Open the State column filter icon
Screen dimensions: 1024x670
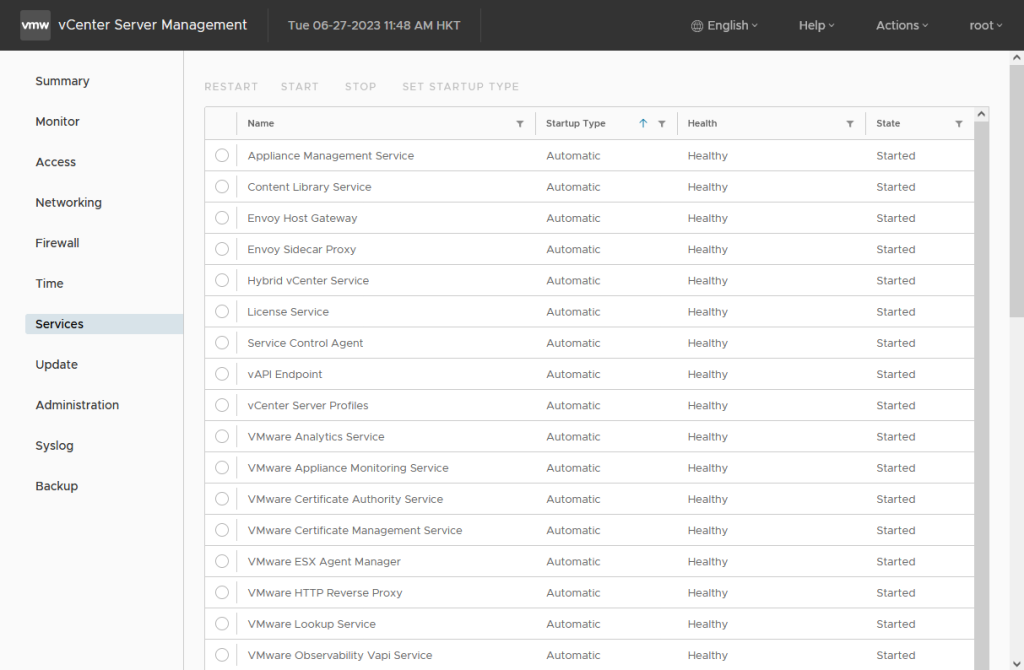click(959, 123)
